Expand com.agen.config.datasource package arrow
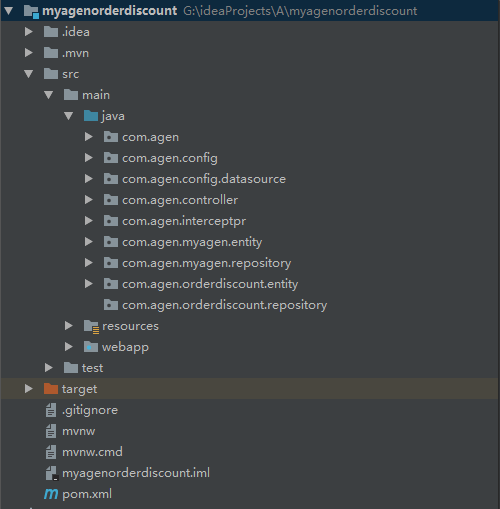Image resolution: width=500 pixels, height=509 pixels. point(88,179)
